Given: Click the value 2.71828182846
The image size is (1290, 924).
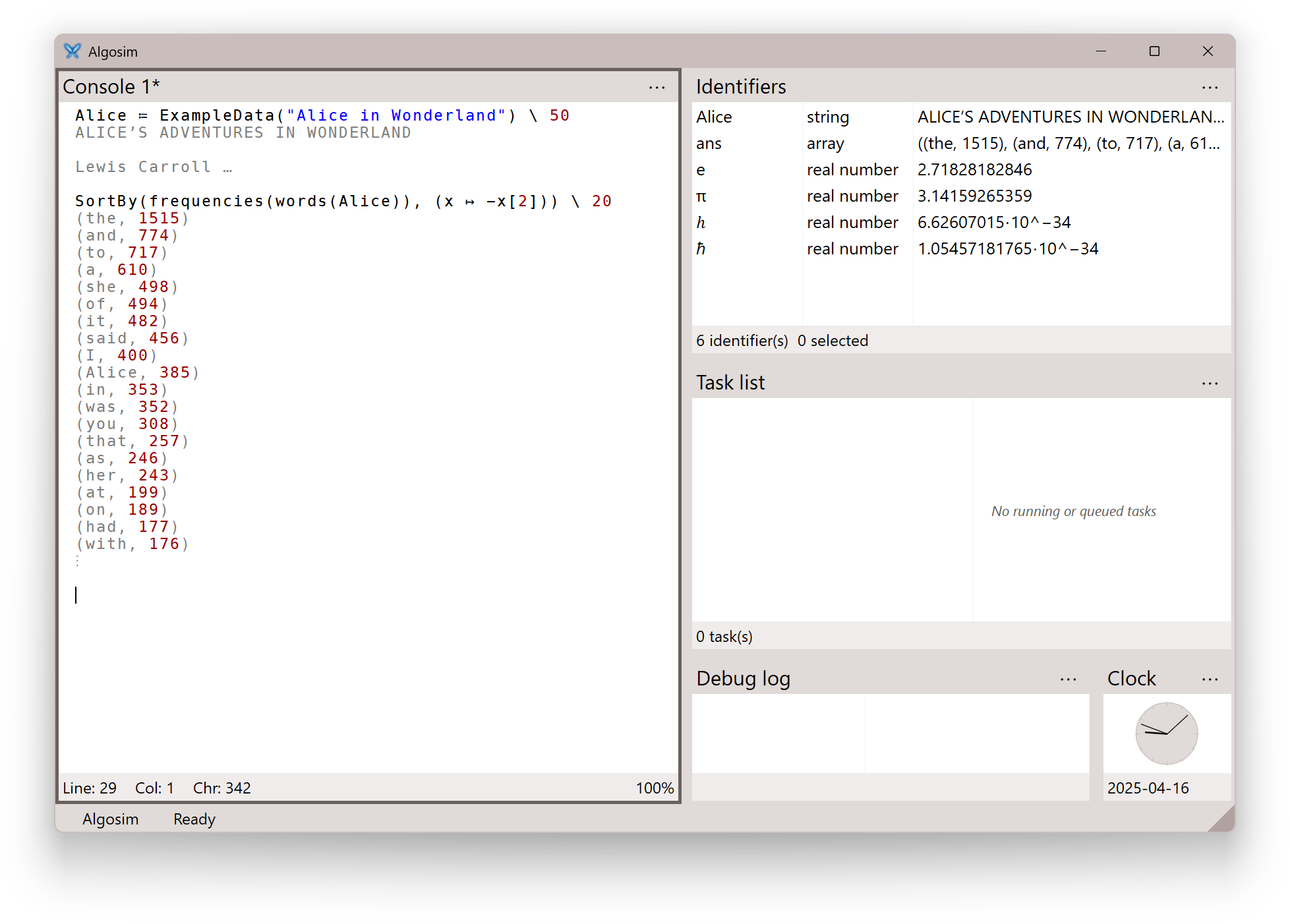Looking at the screenshot, I should [974, 169].
